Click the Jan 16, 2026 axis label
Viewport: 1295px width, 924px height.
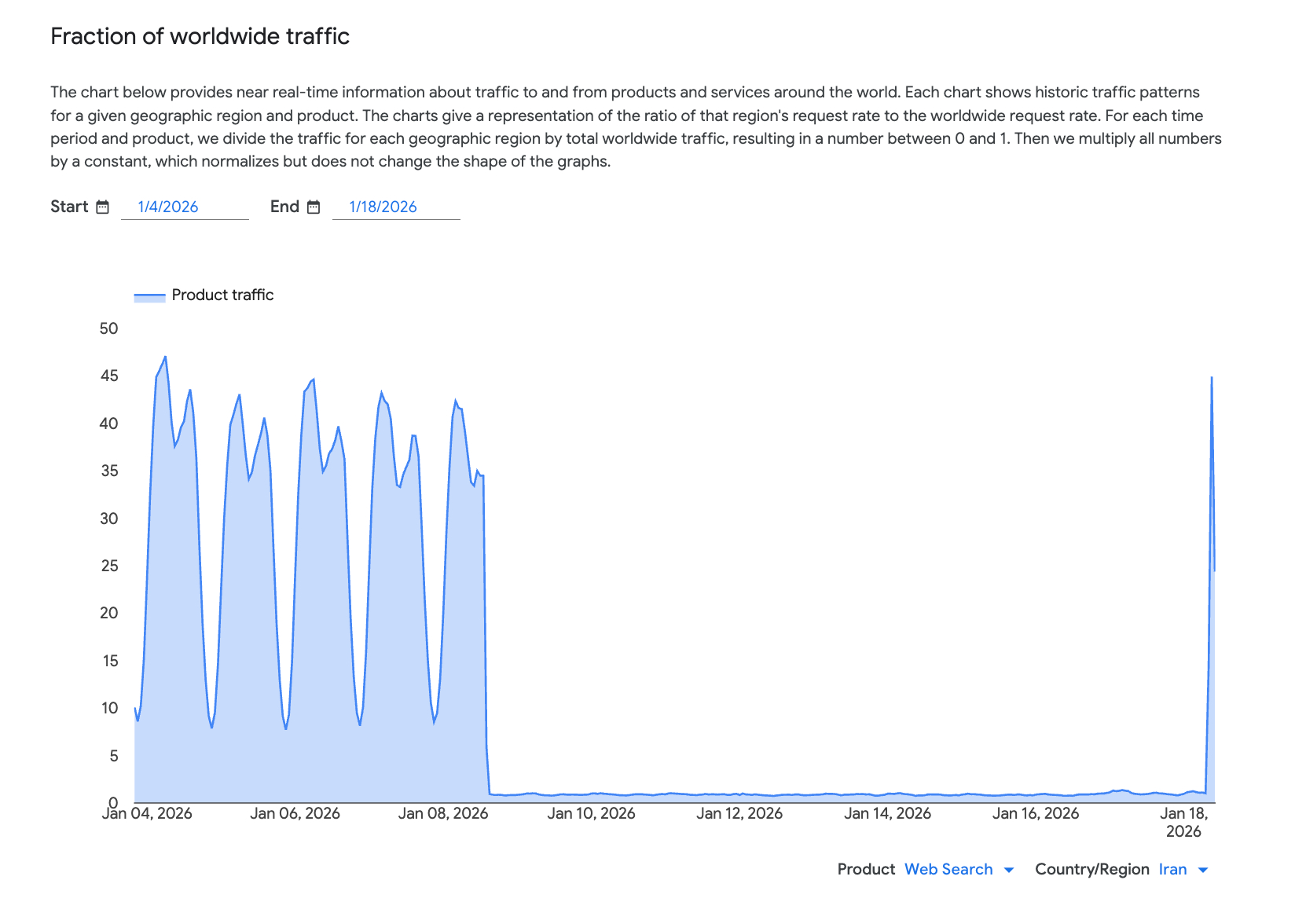tap(1036, 813)
